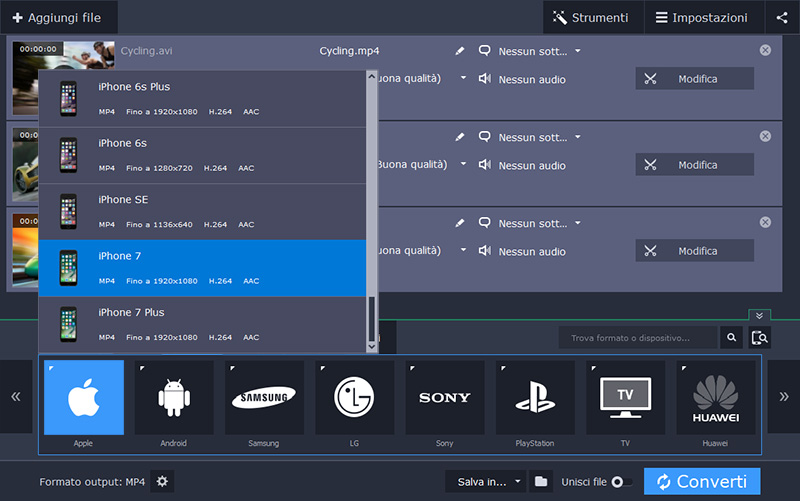Open the Strumenti menu
This screenshot has height=501, width=800.
pyautogui.click(x=591, y=18)
